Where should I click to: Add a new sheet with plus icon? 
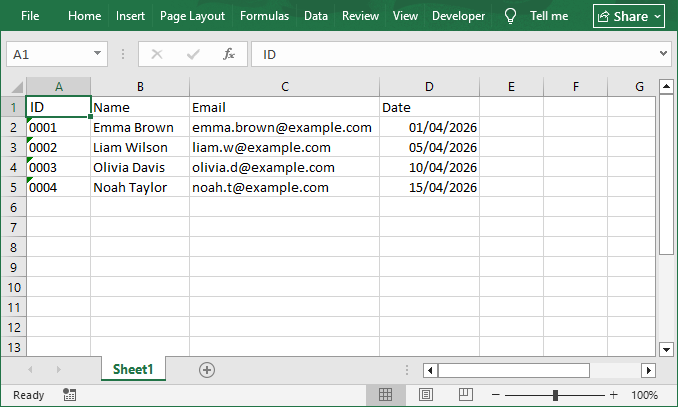pos(207,370)
